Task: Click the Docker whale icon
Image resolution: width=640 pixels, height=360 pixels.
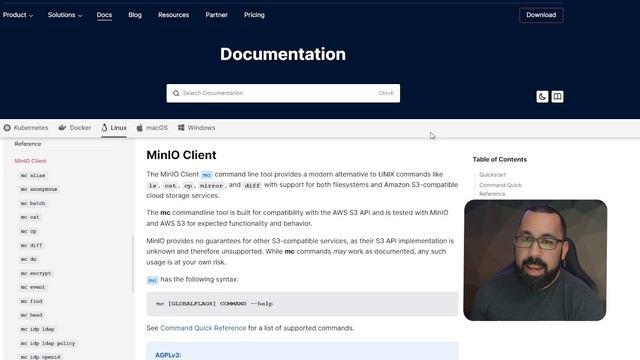Action: pyautogui.click(x=62, y=128)
